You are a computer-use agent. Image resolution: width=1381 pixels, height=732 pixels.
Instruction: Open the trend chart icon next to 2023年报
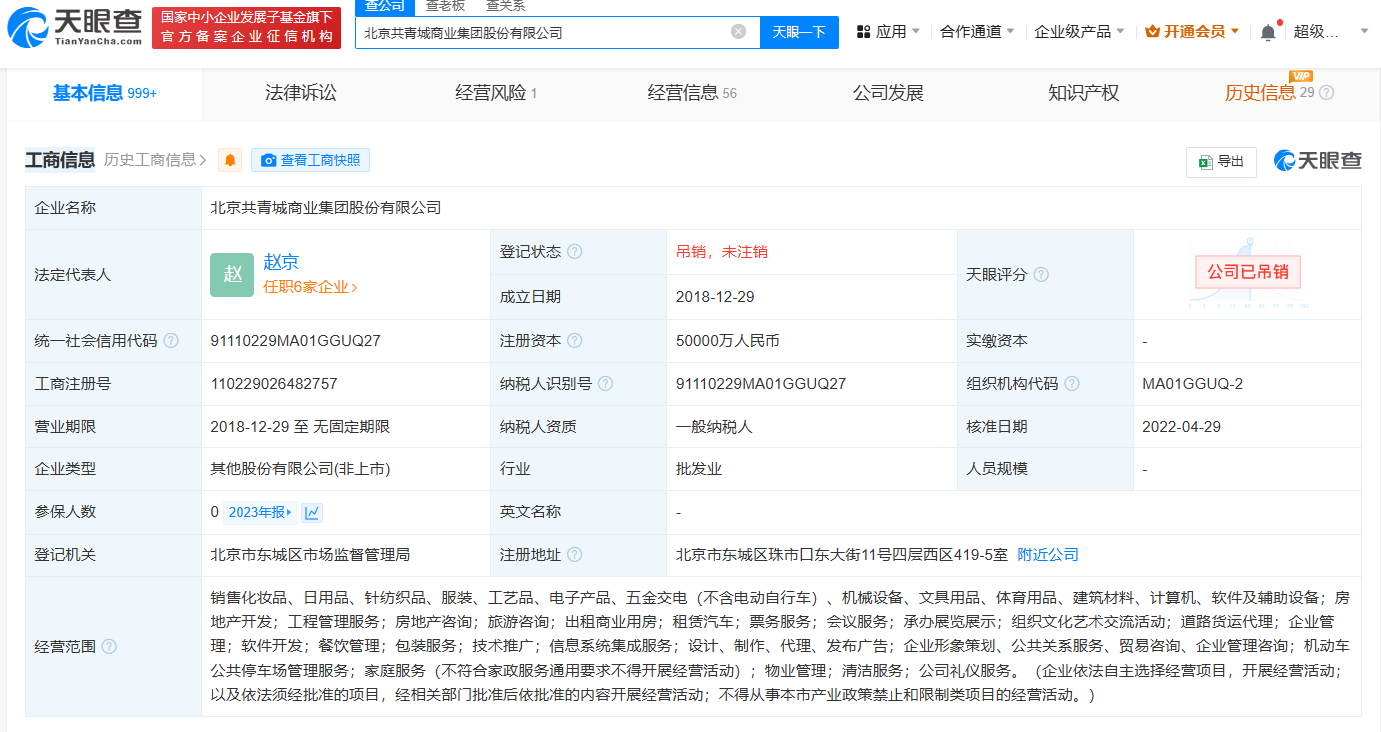pyautogui.click(x=312, y=512)
